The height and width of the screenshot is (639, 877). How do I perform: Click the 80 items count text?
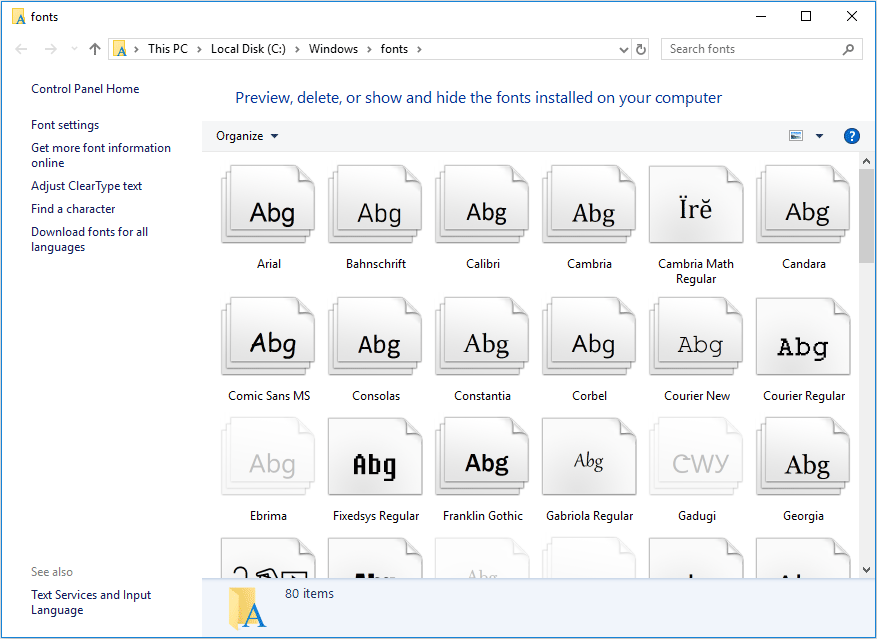[x=309, y=594]
